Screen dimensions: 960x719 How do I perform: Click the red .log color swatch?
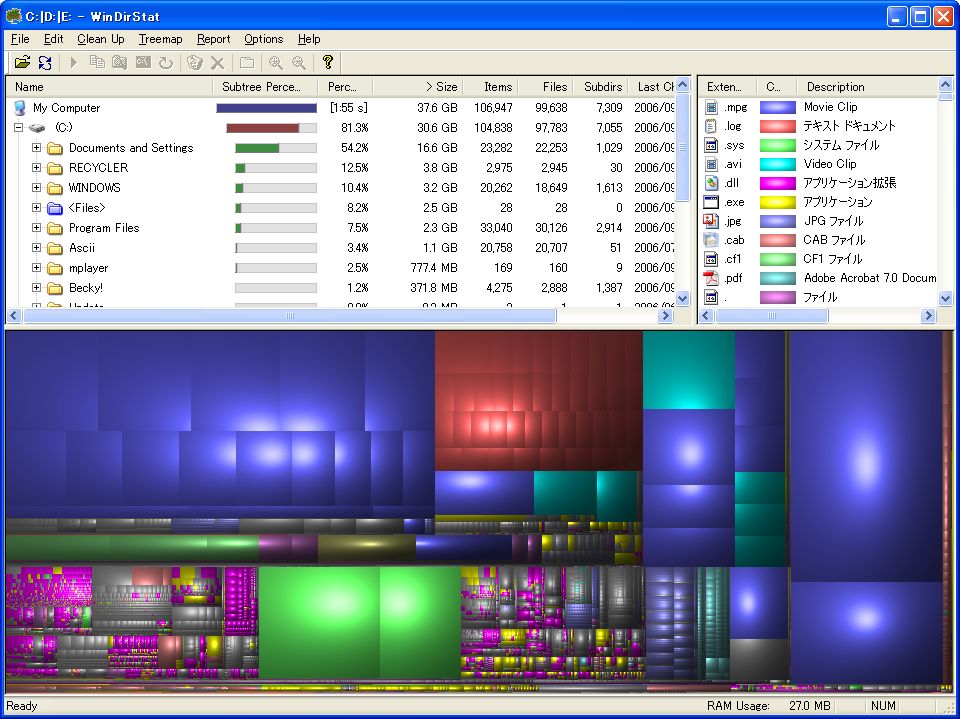click(778, 126)
